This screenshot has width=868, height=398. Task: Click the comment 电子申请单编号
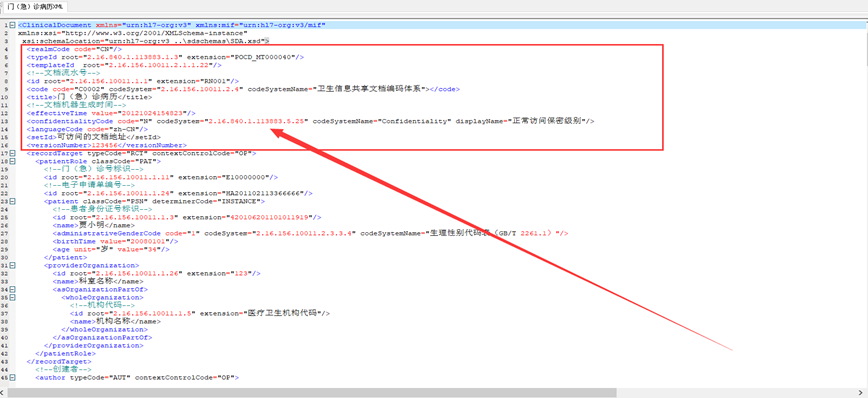[89, 185]
